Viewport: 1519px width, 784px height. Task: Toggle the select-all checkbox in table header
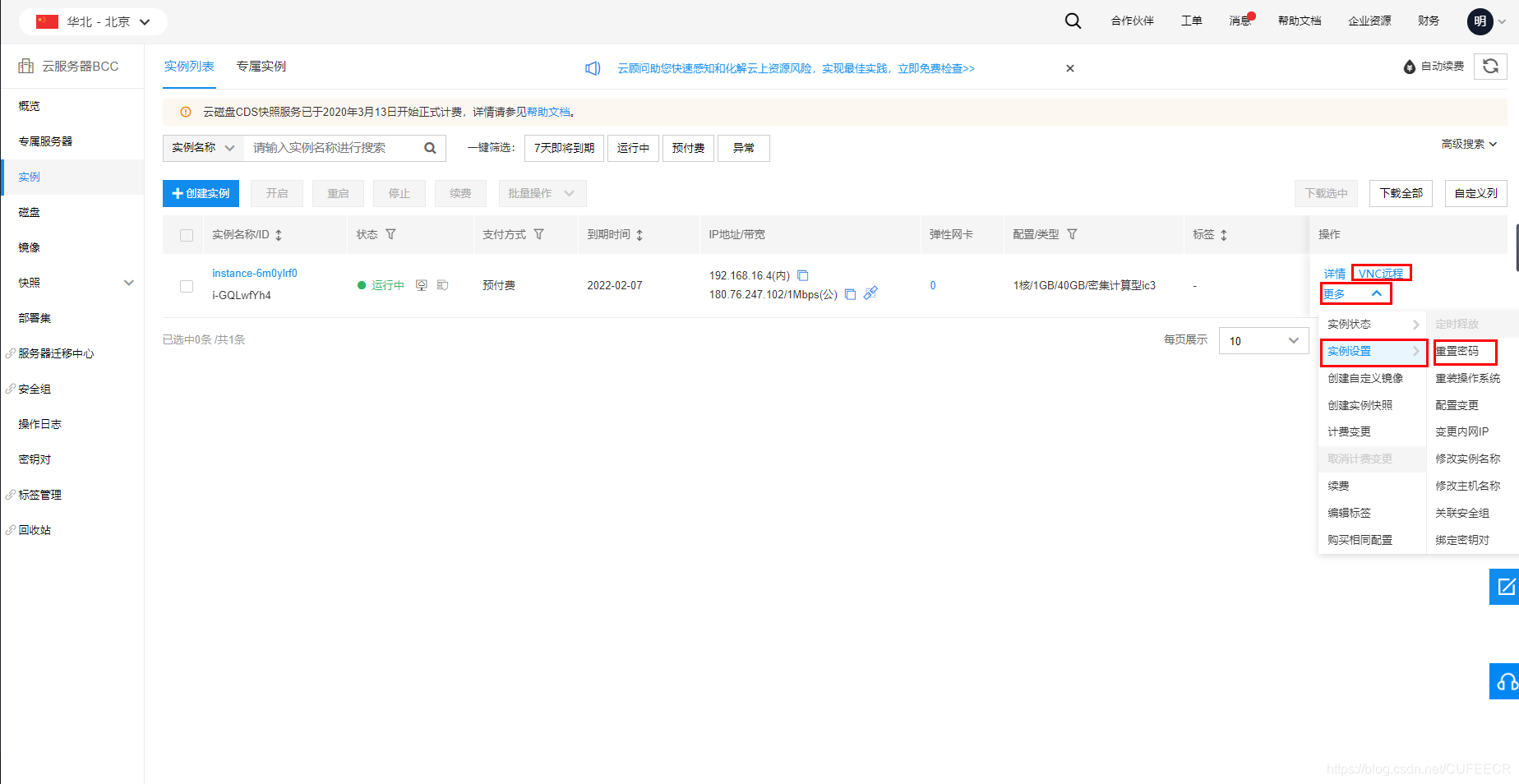click(187, 235)
